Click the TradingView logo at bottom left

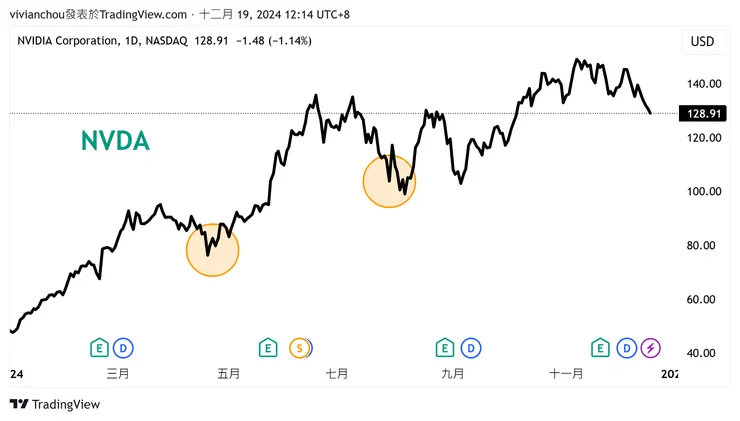coord(56,404)
